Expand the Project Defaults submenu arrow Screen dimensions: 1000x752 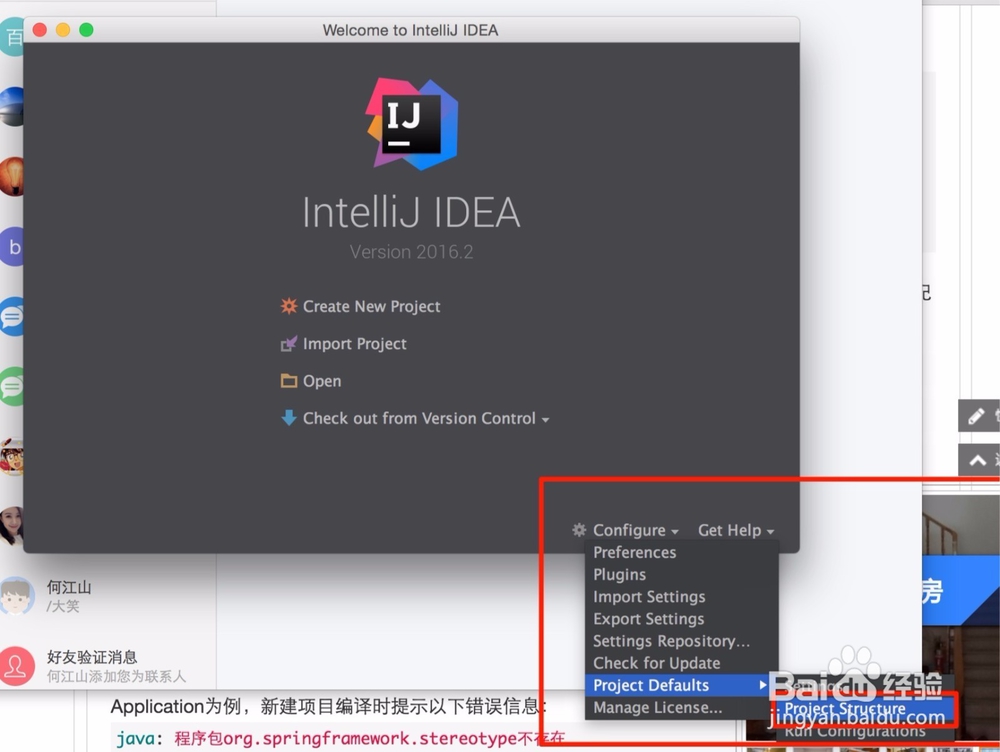pos(762,685)
